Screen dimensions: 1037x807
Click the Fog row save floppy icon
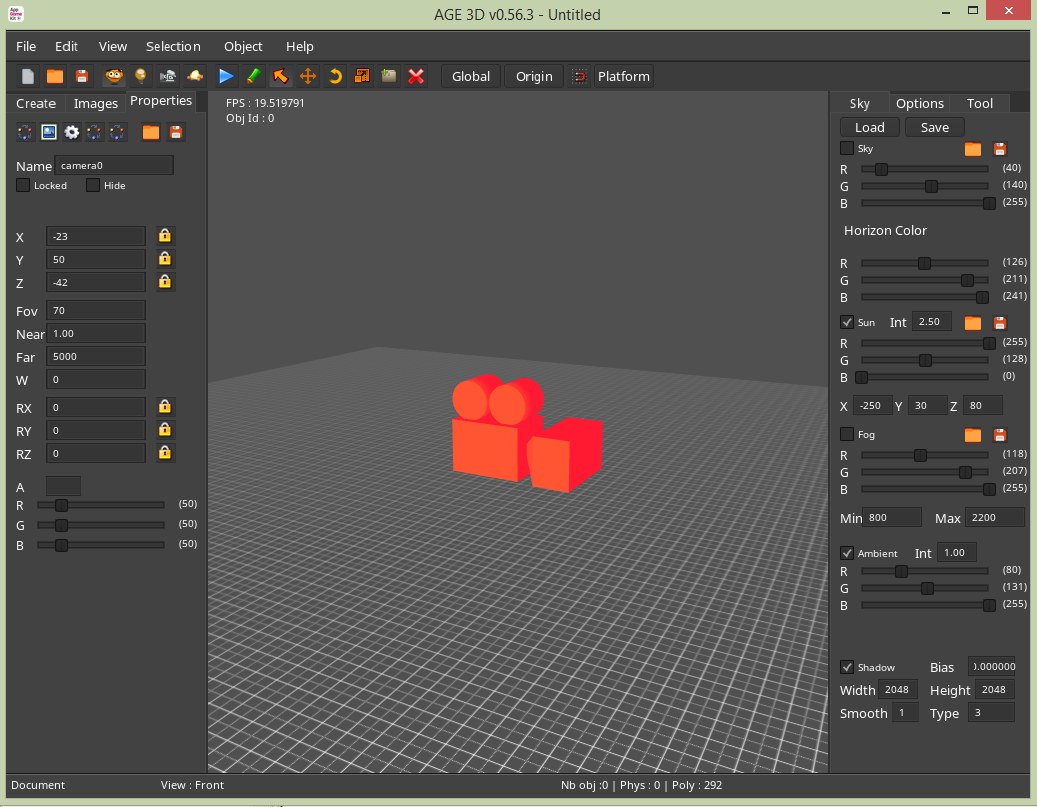click(x=1000, y=435)
